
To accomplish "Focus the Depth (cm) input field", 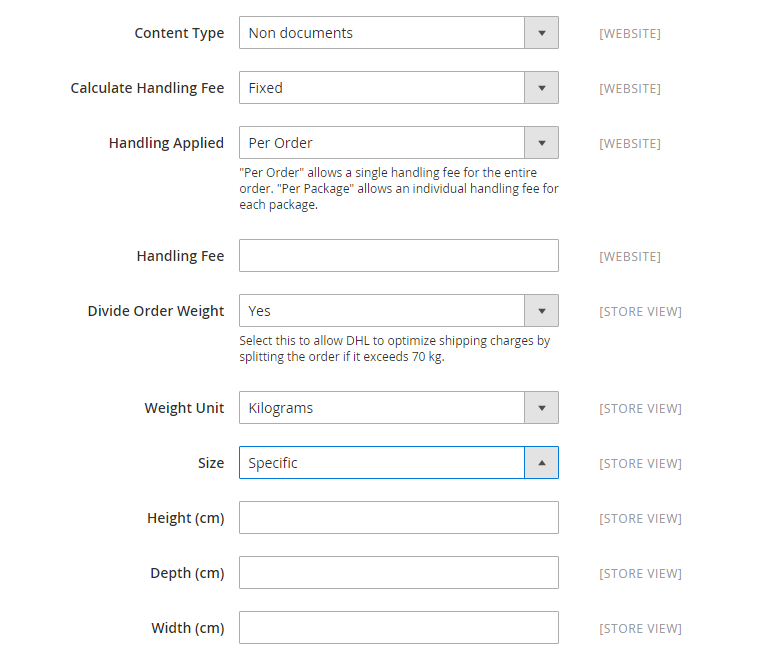I will pyautogui.click(x=399, y=573).
